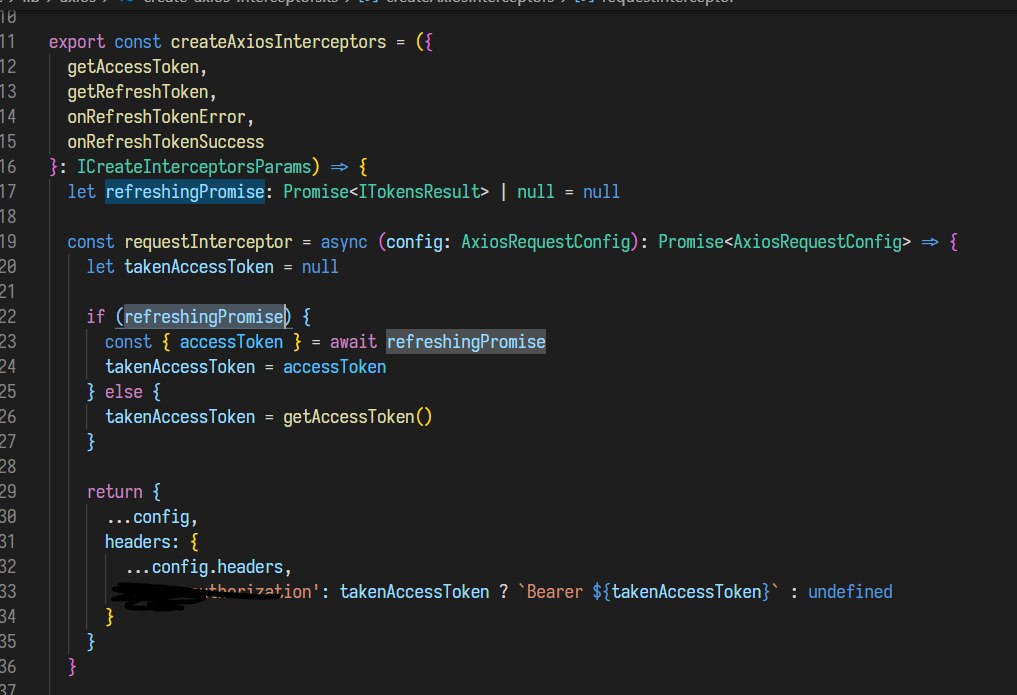Click the "return" keyword
1017x695 pixels.
(114, 492)
